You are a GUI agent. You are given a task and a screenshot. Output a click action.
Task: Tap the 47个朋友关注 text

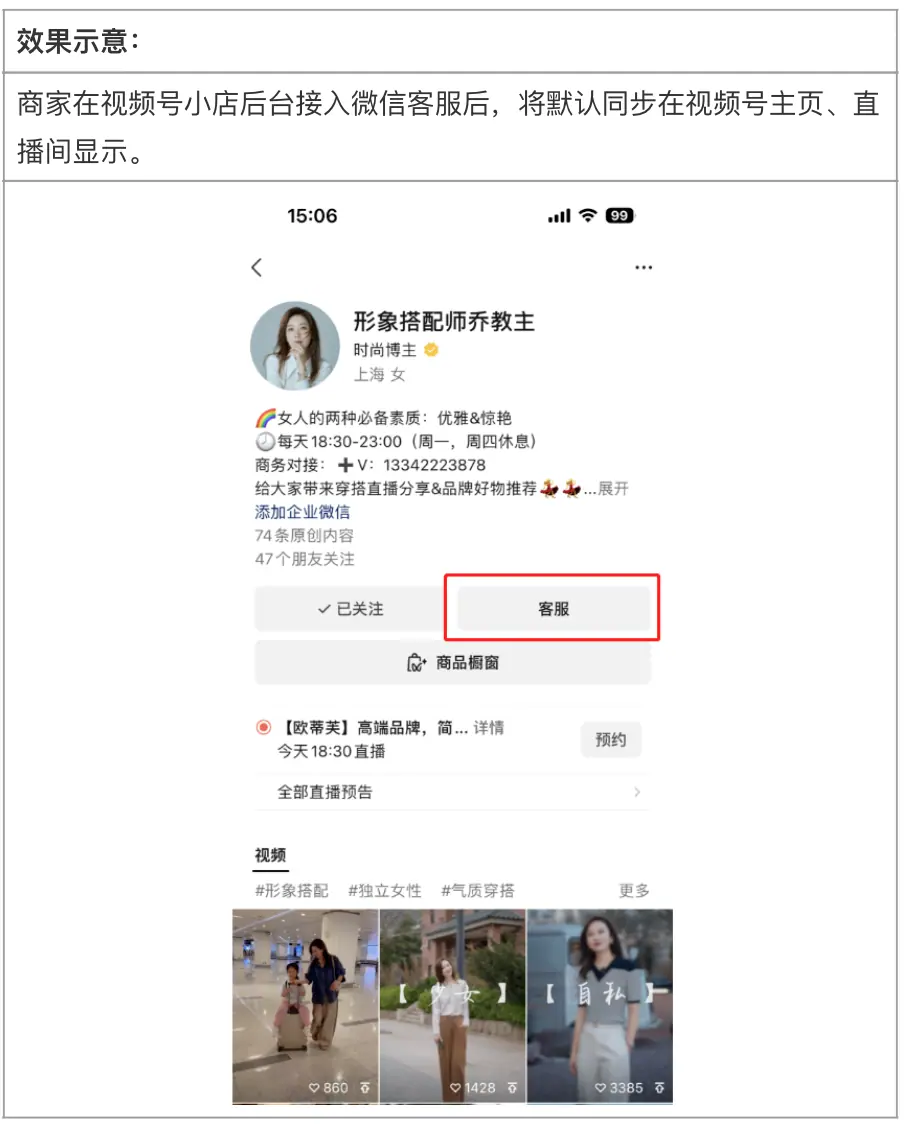point(304,559)
